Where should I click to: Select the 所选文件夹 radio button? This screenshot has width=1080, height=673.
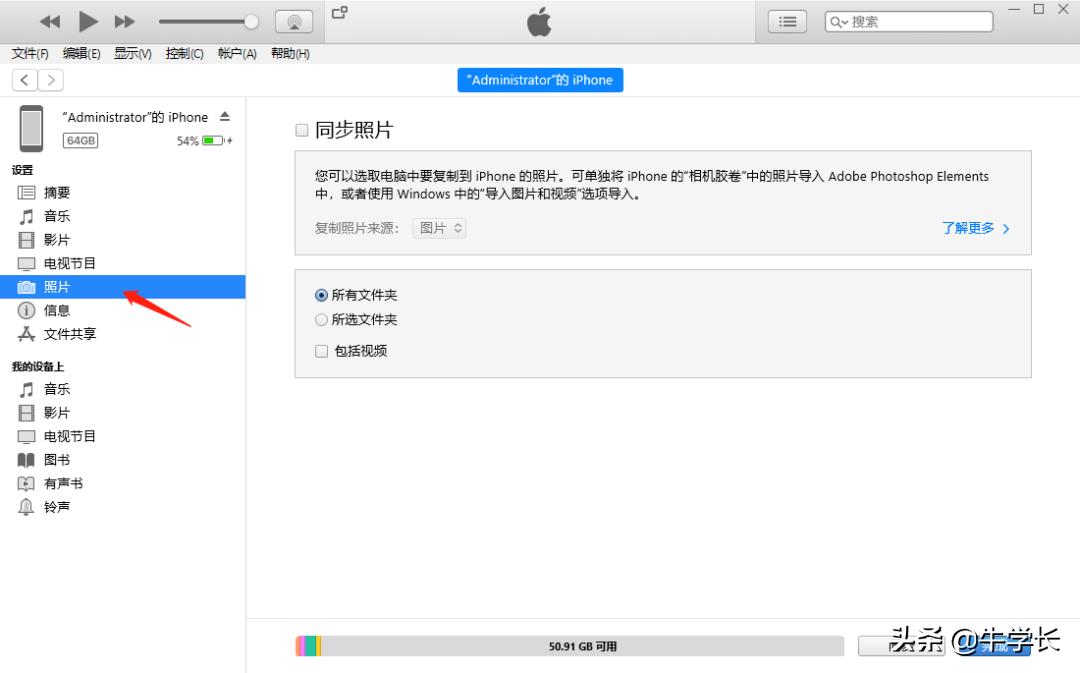321,321
